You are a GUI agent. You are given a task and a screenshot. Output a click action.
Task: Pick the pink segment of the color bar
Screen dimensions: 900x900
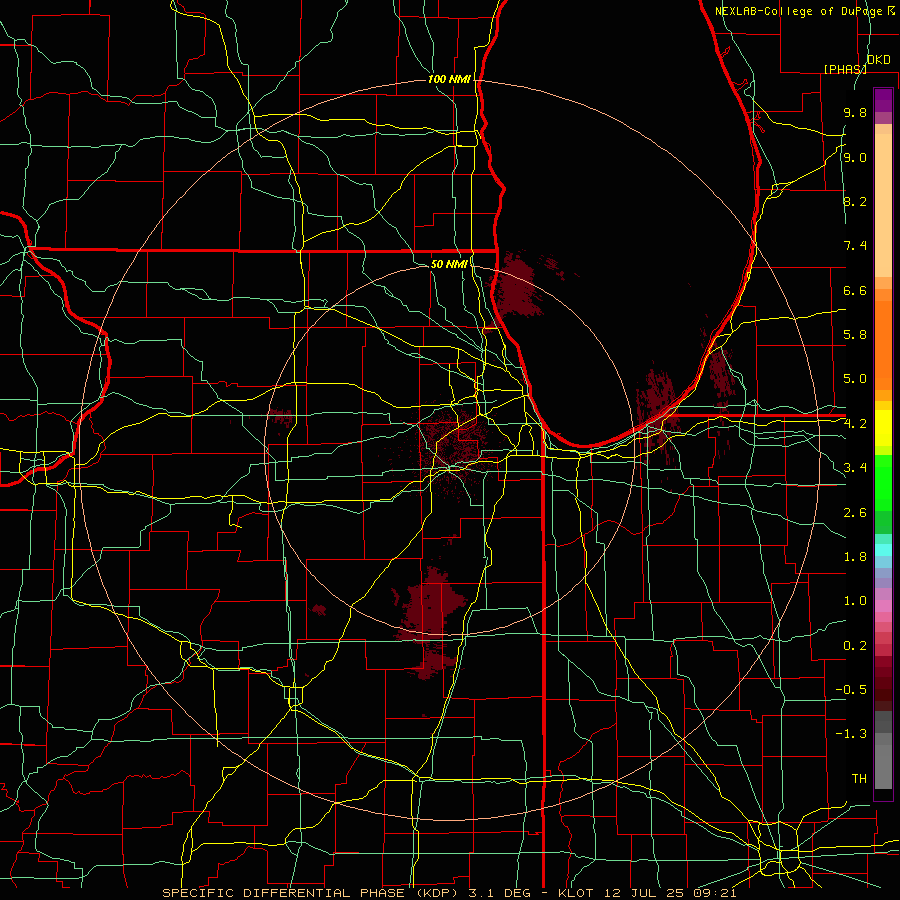tap(883, 606)
